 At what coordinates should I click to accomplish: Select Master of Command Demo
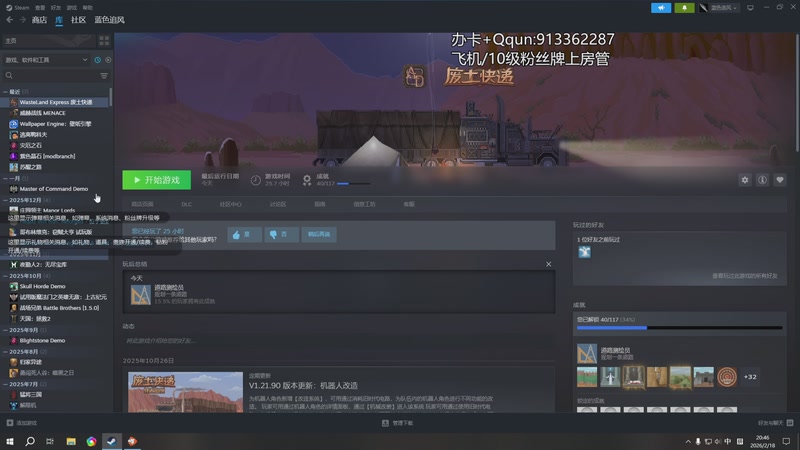click(54, 189)
